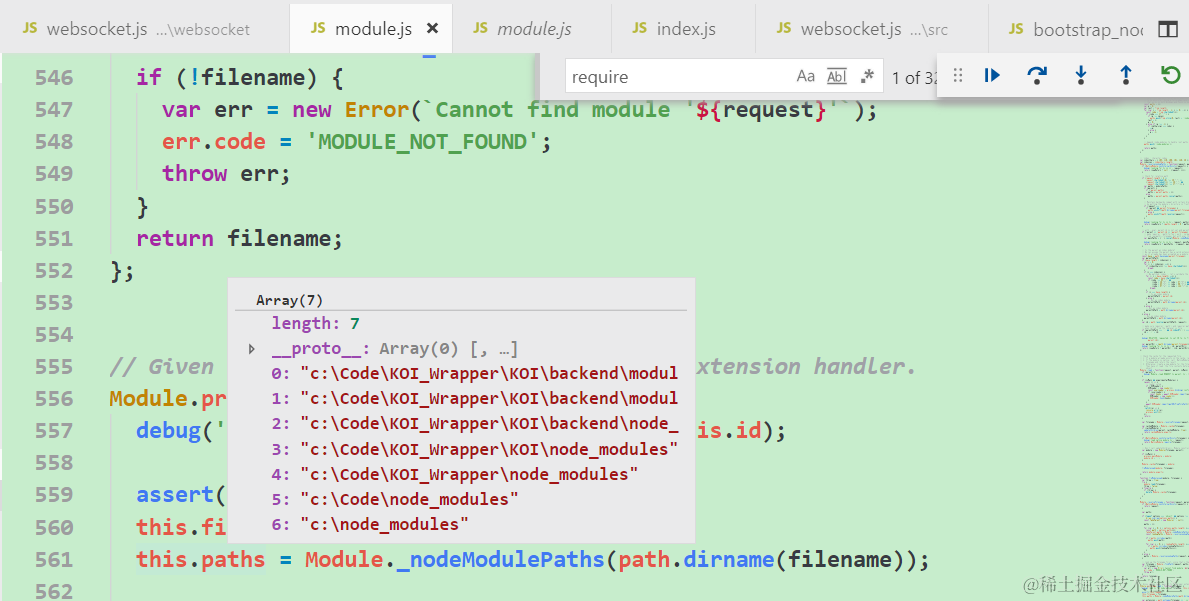
Task: Select array item 1 in the hover popup
Action: click(475, 399)
